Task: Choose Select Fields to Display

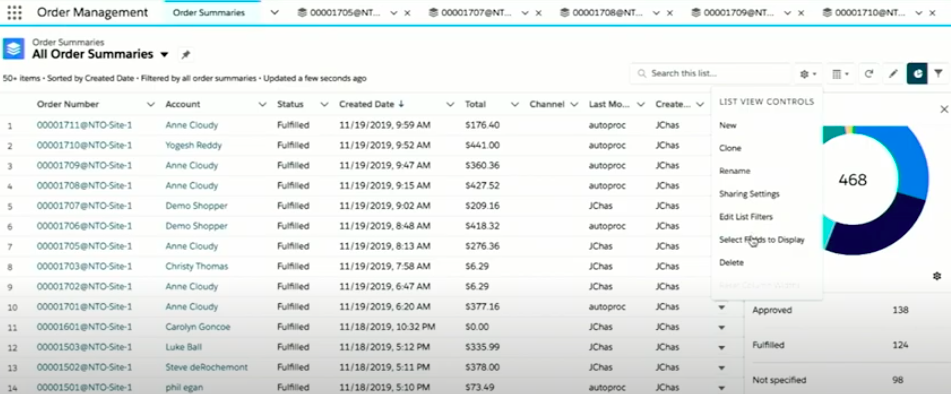Action: tap(762, 239)
